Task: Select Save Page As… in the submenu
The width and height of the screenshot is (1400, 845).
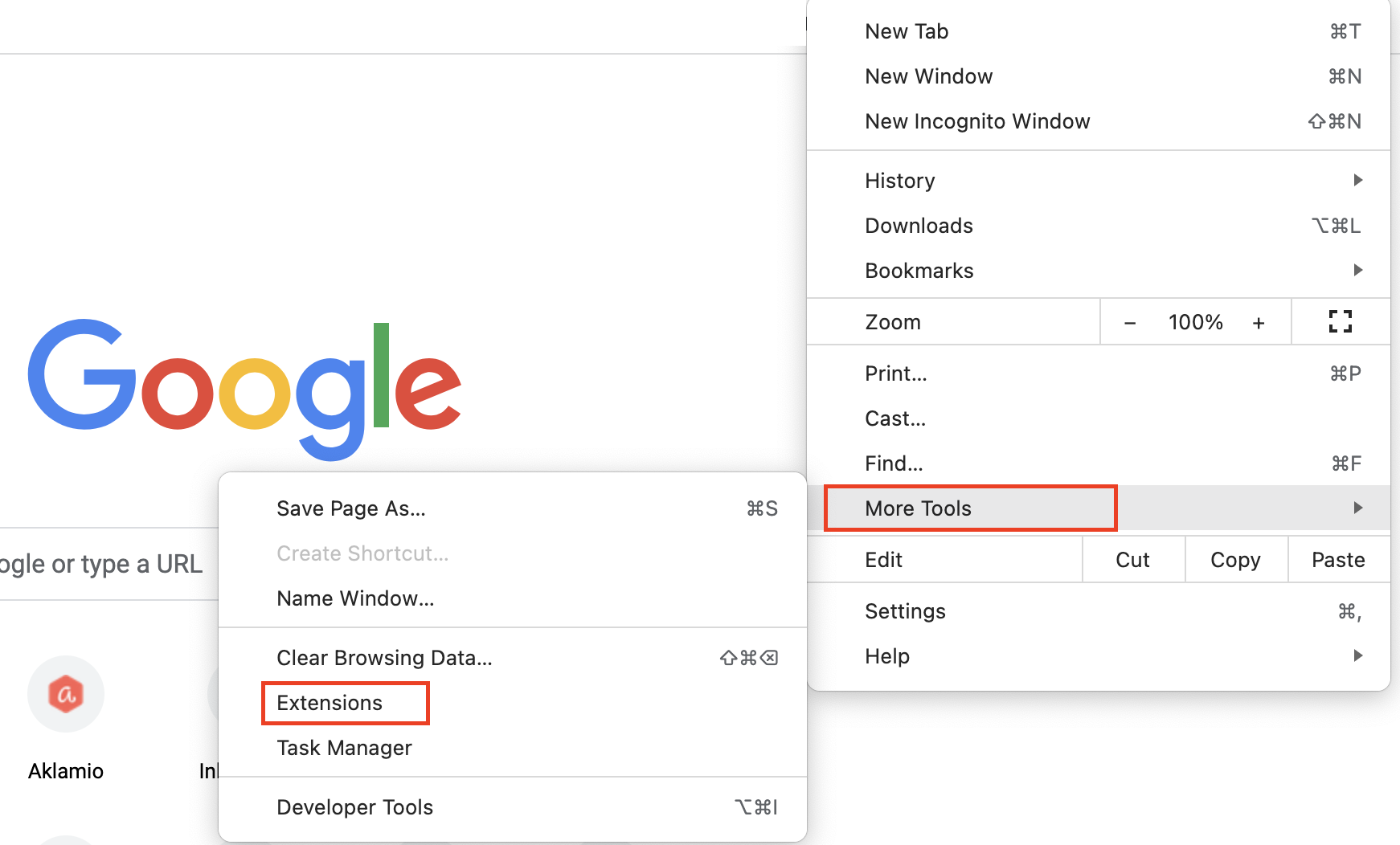Action: [513, 508]
